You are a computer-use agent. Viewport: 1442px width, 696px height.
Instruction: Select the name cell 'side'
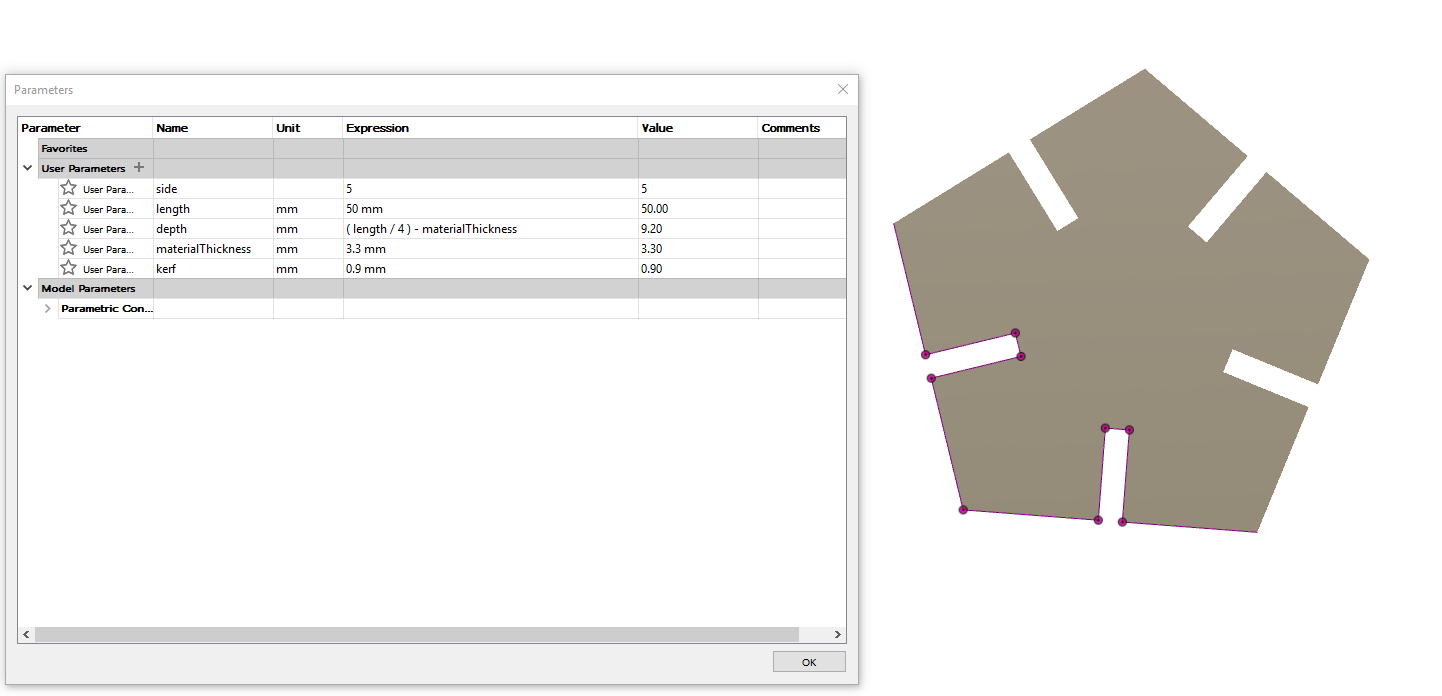tap(213, 188)
